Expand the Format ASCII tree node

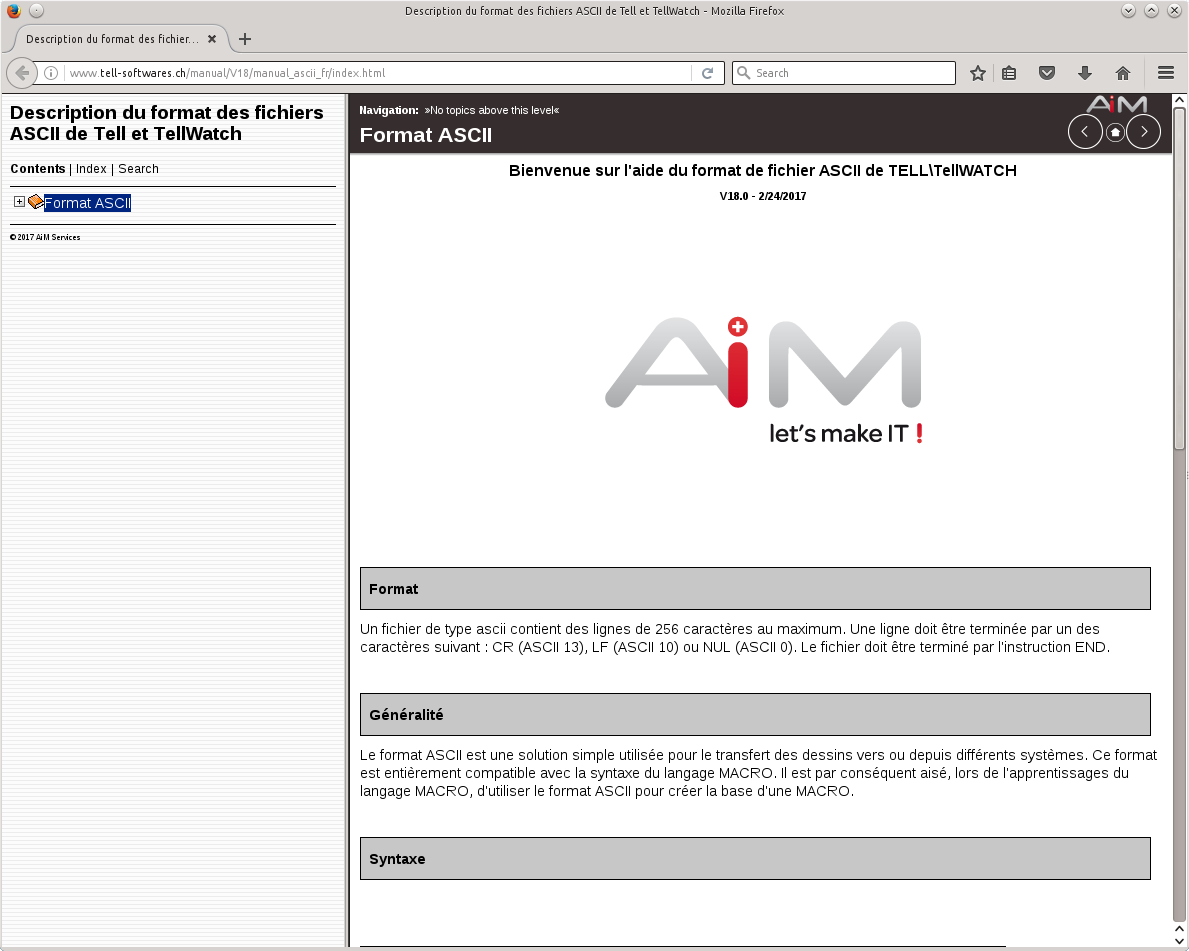[19, 202]
